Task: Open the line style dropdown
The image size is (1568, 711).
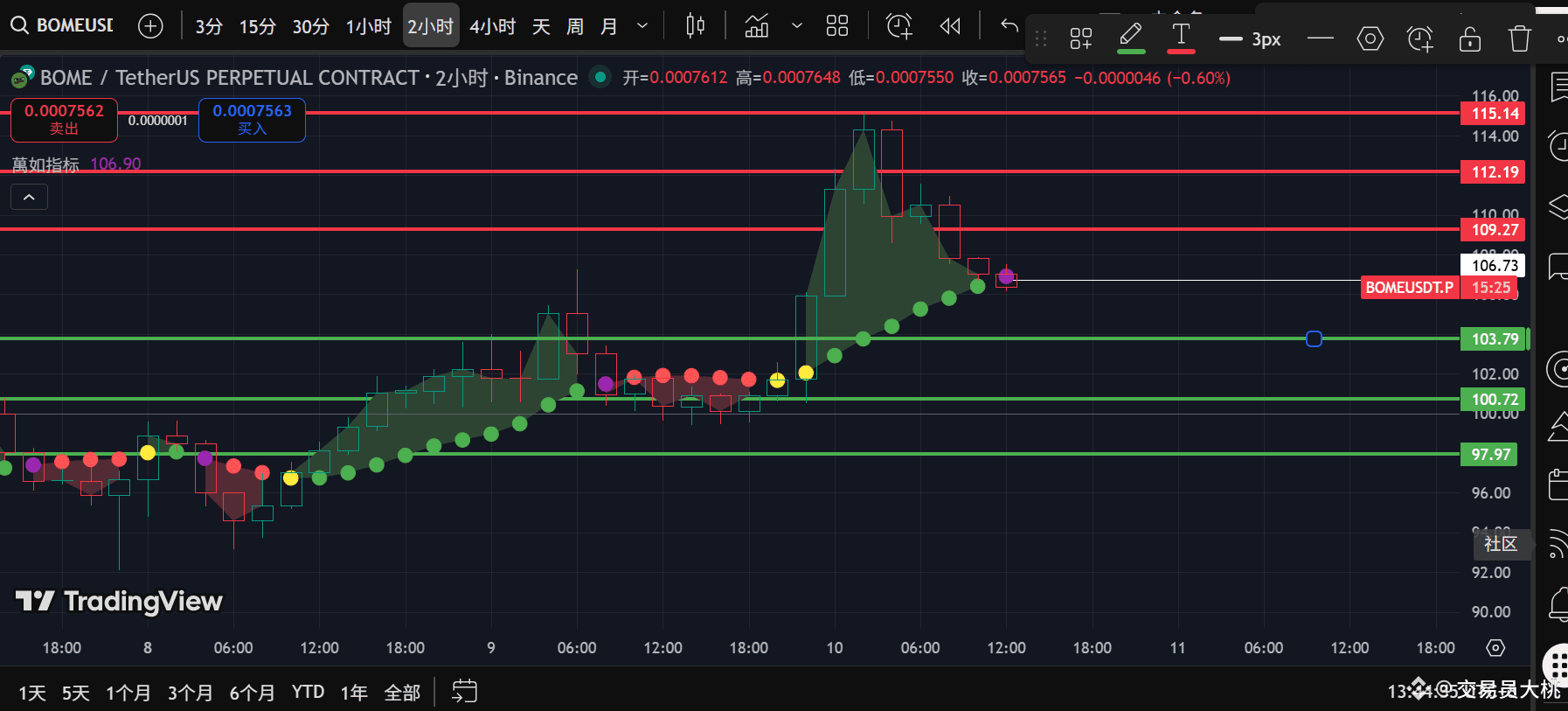Action: (x=1320, y=38)
